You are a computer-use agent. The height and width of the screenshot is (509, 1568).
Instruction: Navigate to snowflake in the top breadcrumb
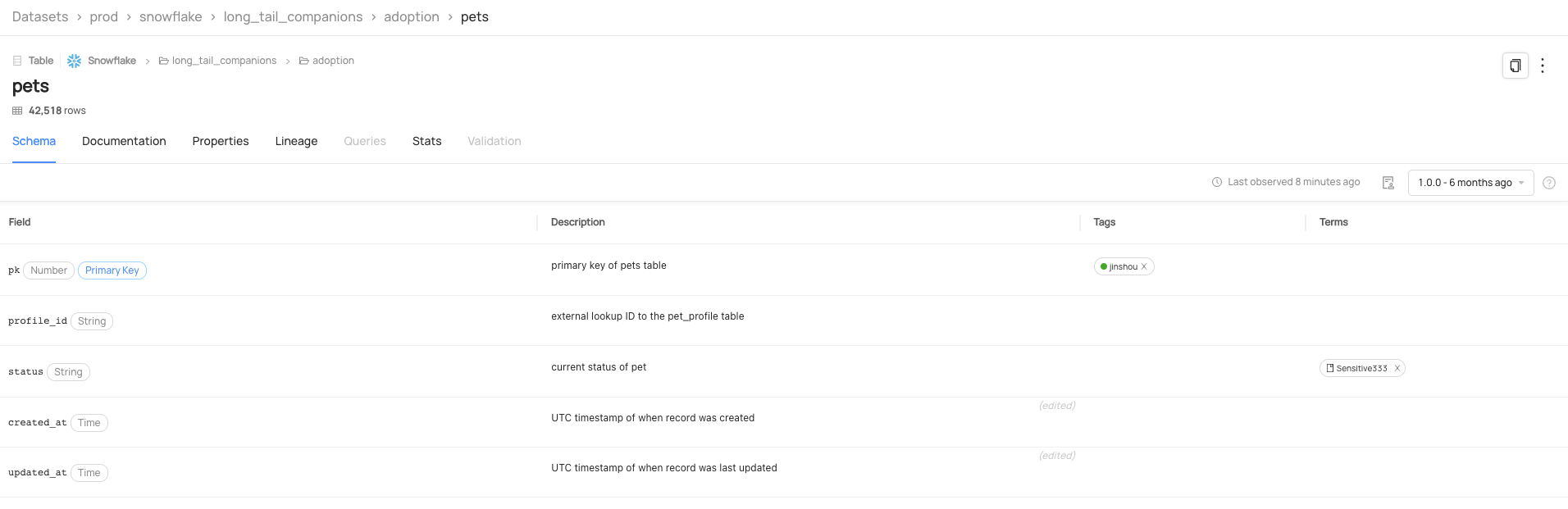tap(171, 16)
